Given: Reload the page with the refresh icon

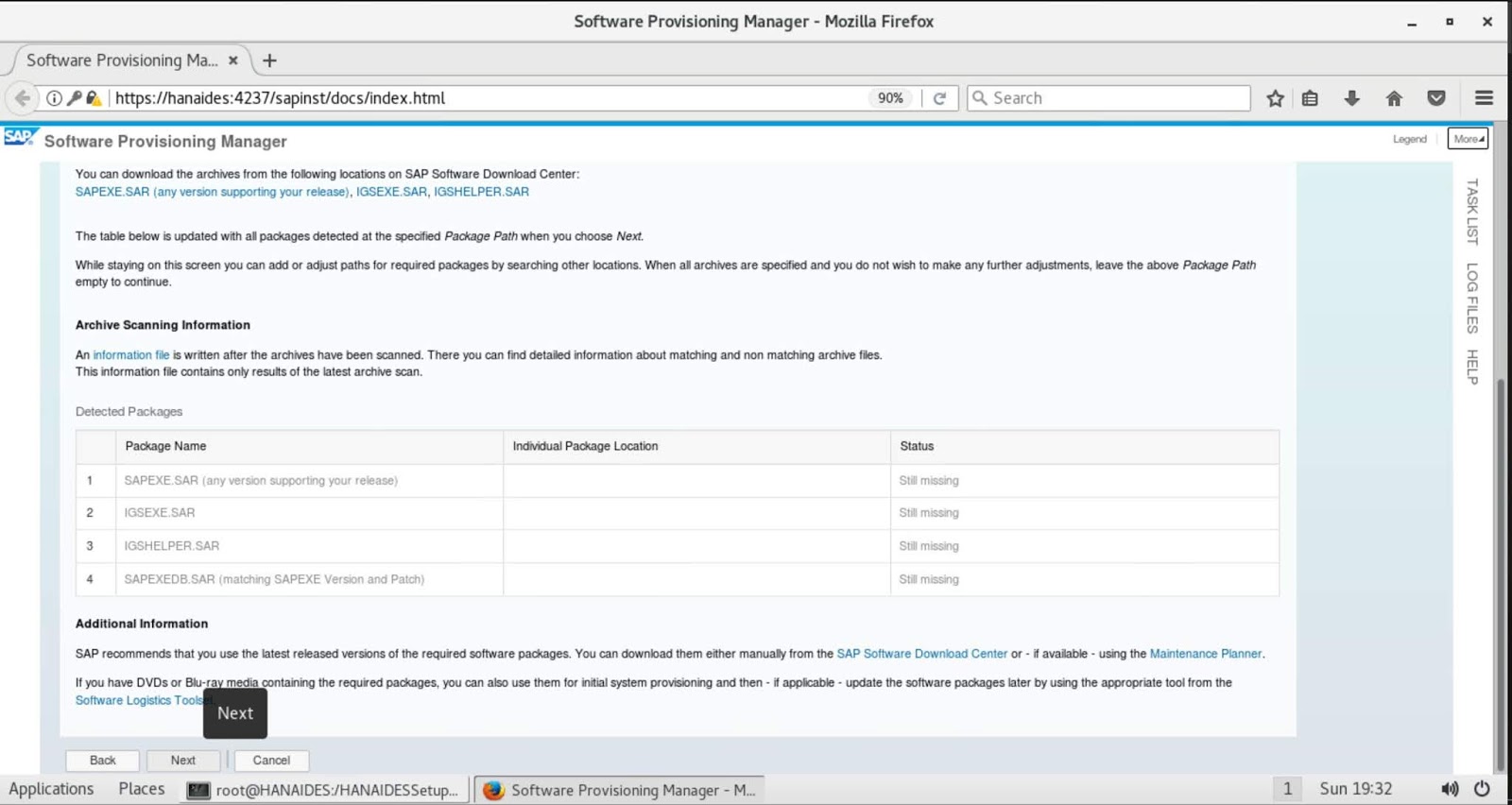Looking at the screenshot, I should (939, 98).
